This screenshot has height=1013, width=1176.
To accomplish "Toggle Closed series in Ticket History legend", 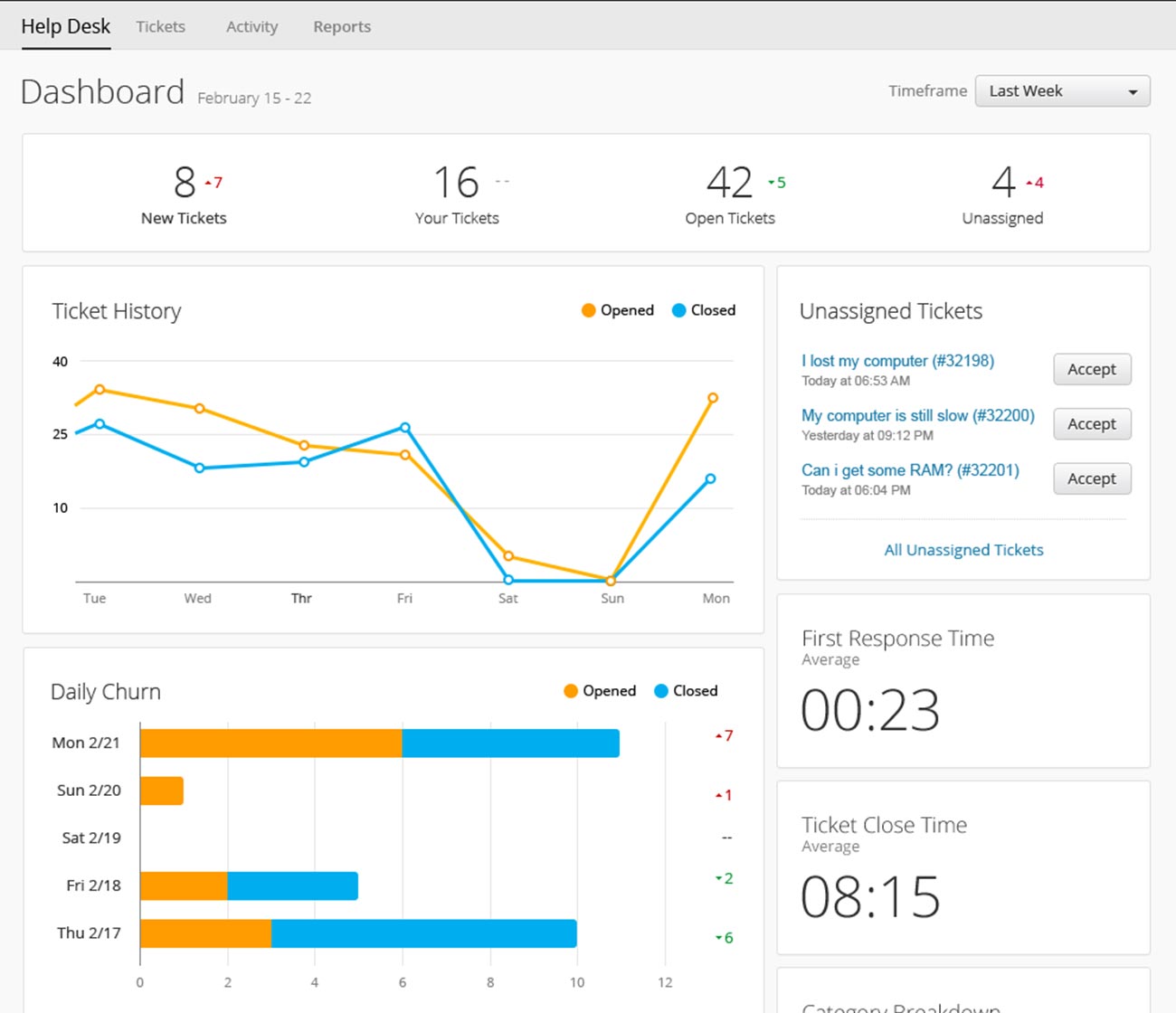I will 703,310.
